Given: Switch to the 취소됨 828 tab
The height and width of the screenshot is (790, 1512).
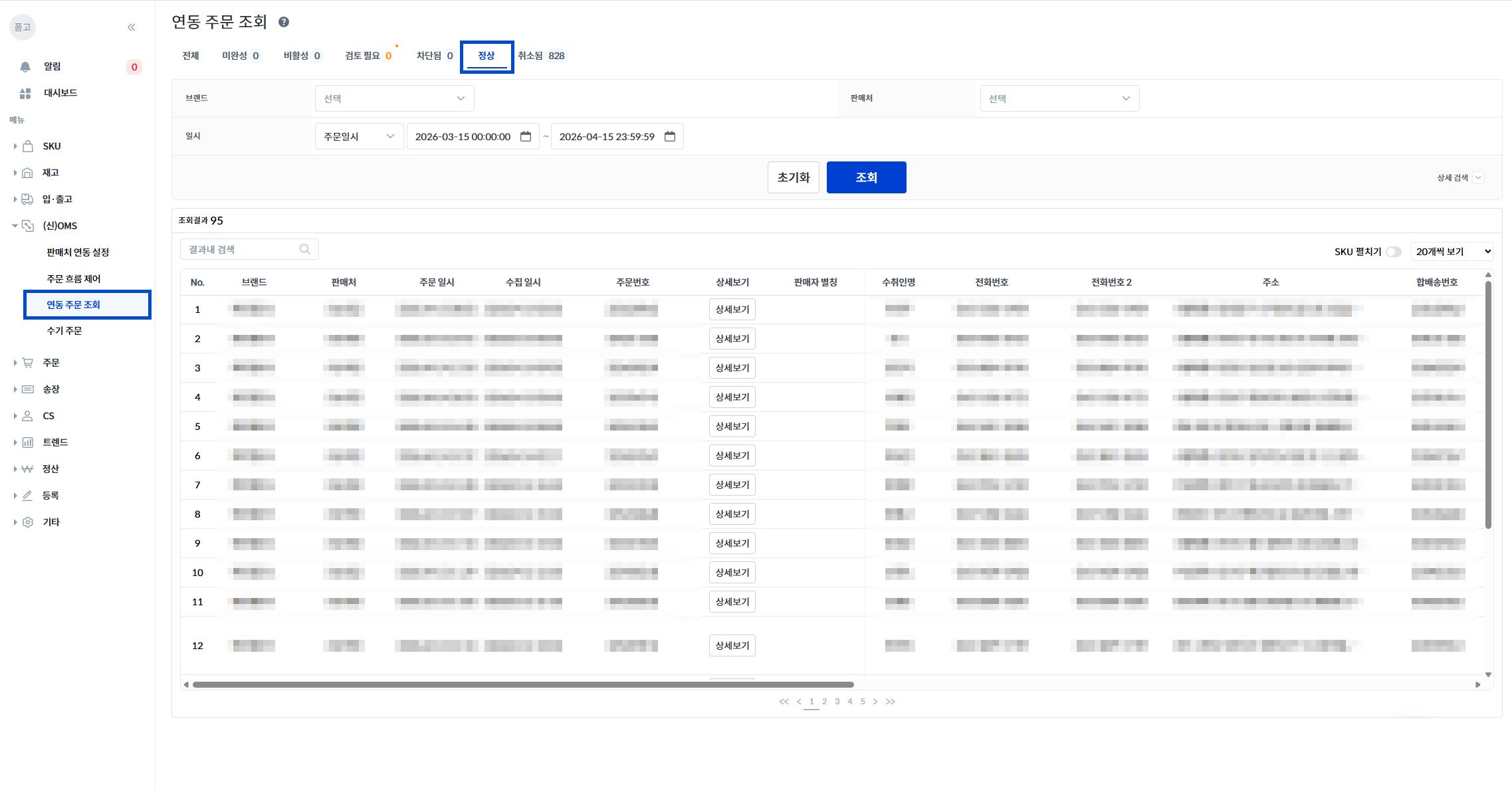Looking at the screenshot, I should tap(541, 56).
